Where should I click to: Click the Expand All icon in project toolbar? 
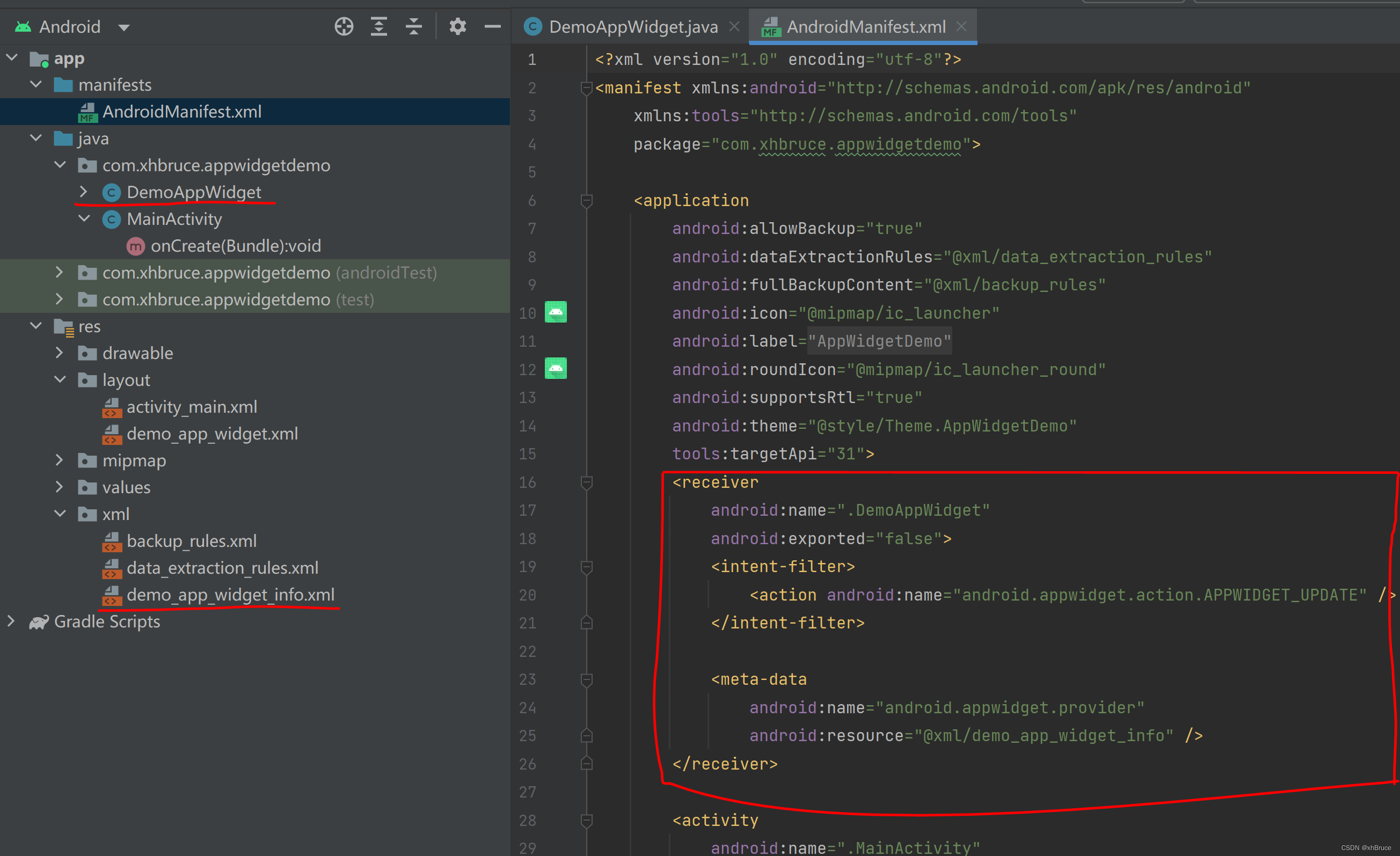[x=379, y=27]
